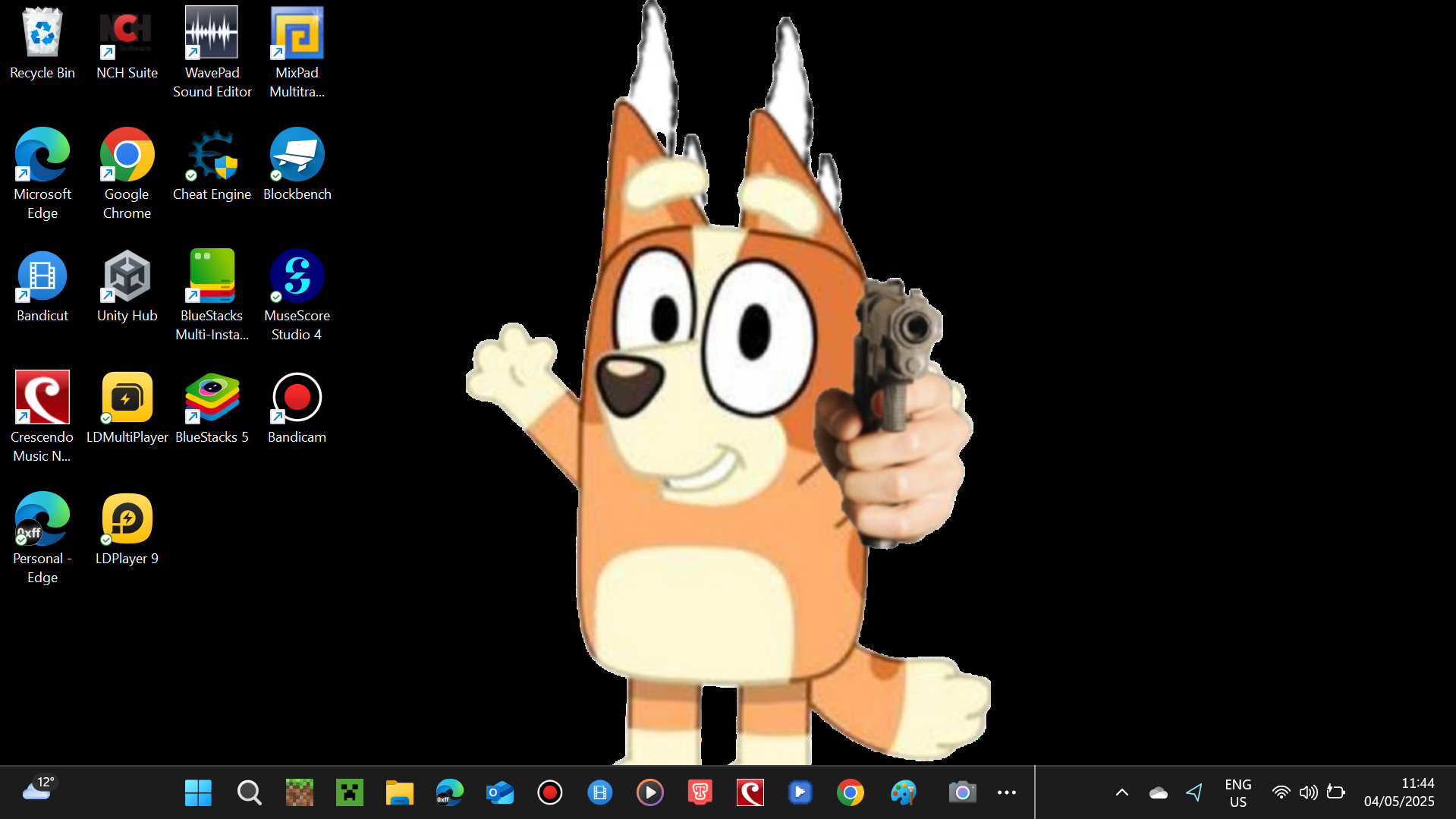Select Blockbench desktop icon

click(x=297, y=165)
